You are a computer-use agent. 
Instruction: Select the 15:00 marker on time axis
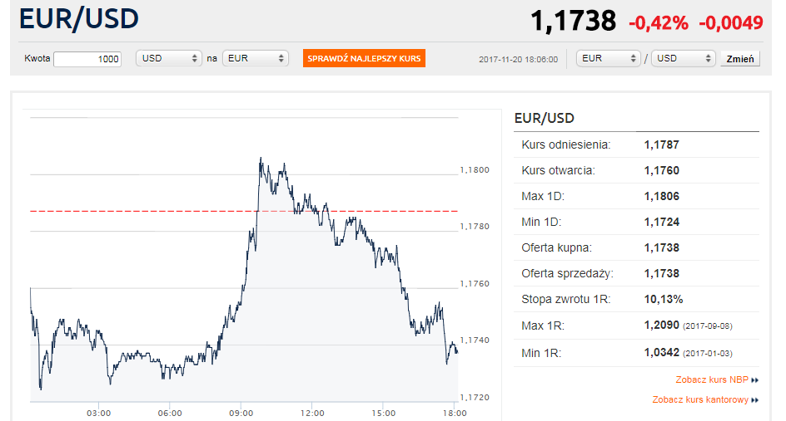tap(384, 411)
